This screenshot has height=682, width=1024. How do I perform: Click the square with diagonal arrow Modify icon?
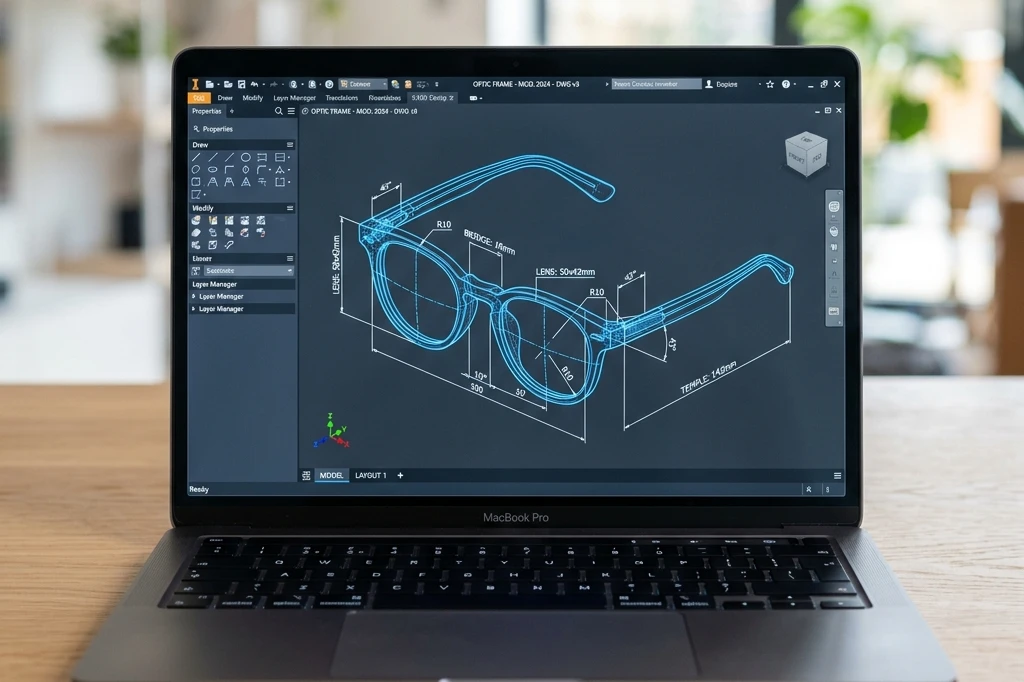click(212, 245)
